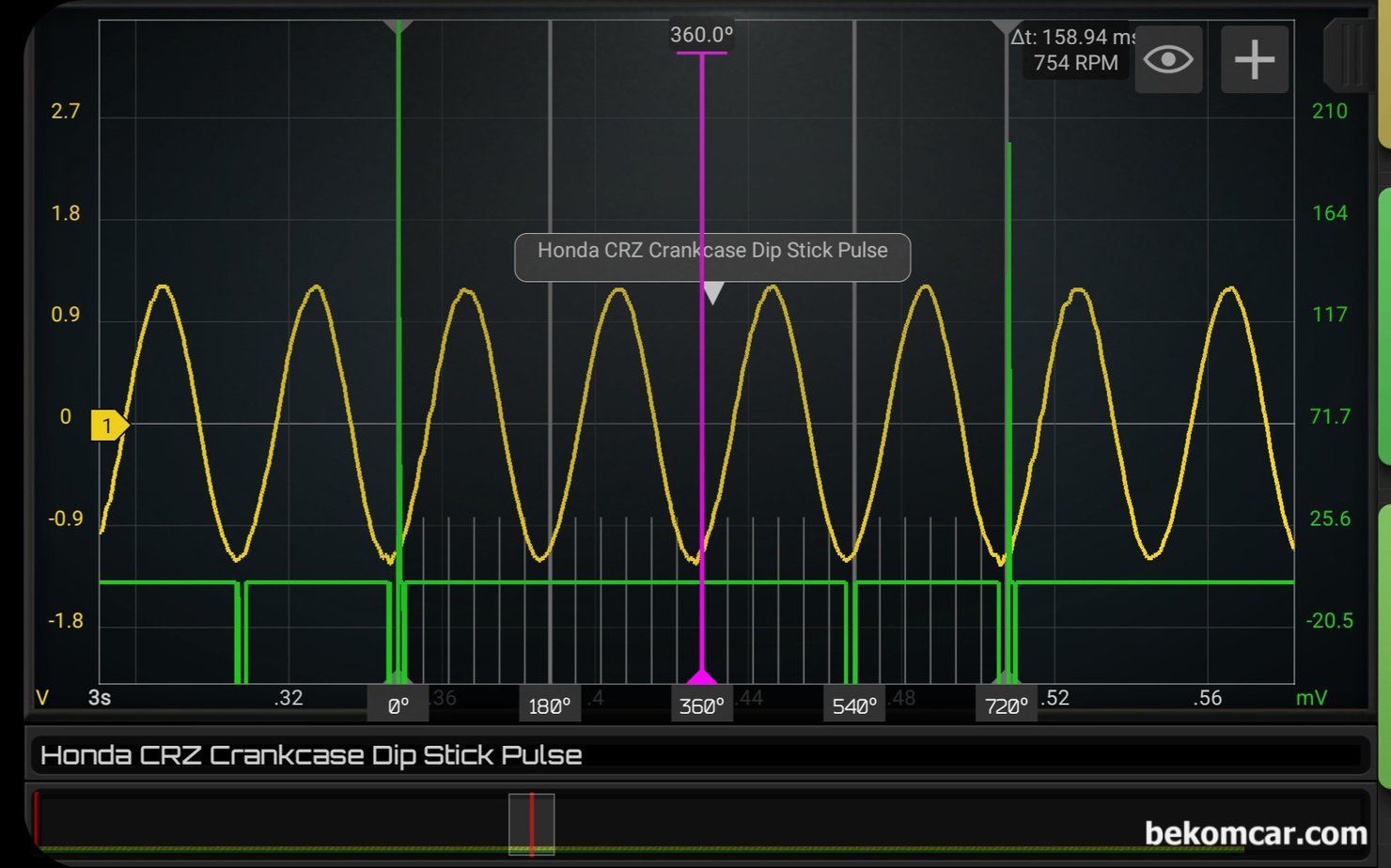Click the gray triangle atop the left green cursor
This screenshot has height=868, width=1391.
click(399, 26)
